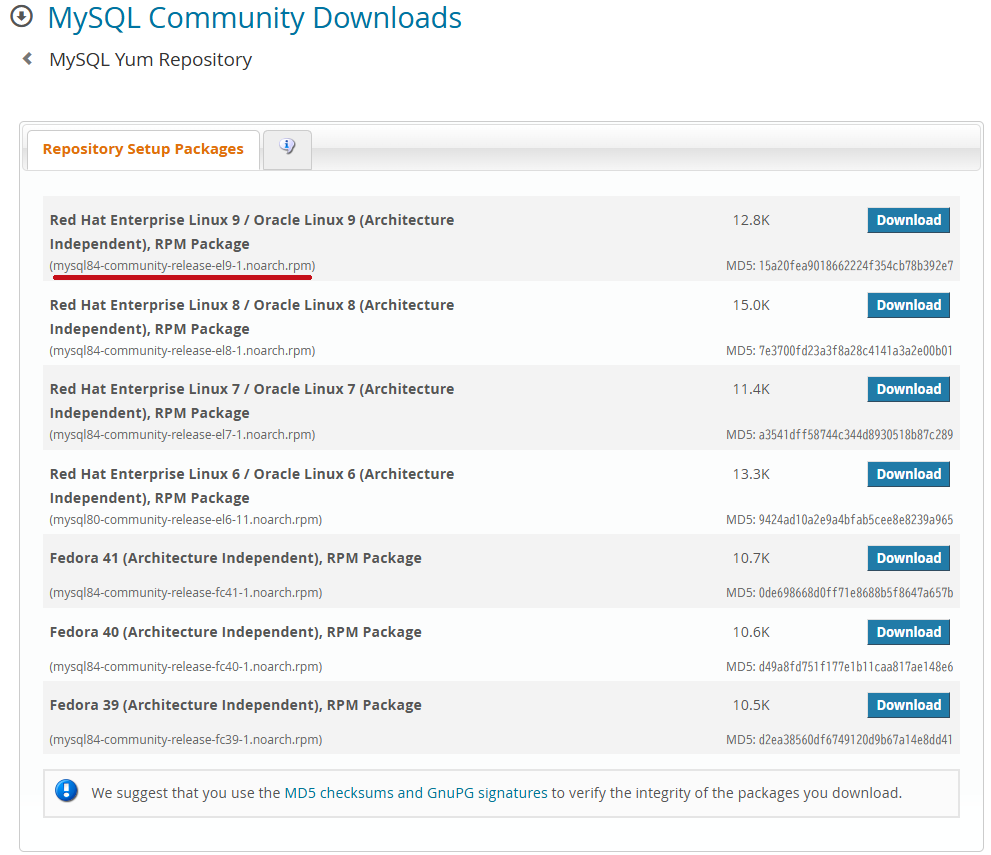
Task: Click filename mysql84-community-release-fc41-1.noarch.rpm
Action: (186, 593)
